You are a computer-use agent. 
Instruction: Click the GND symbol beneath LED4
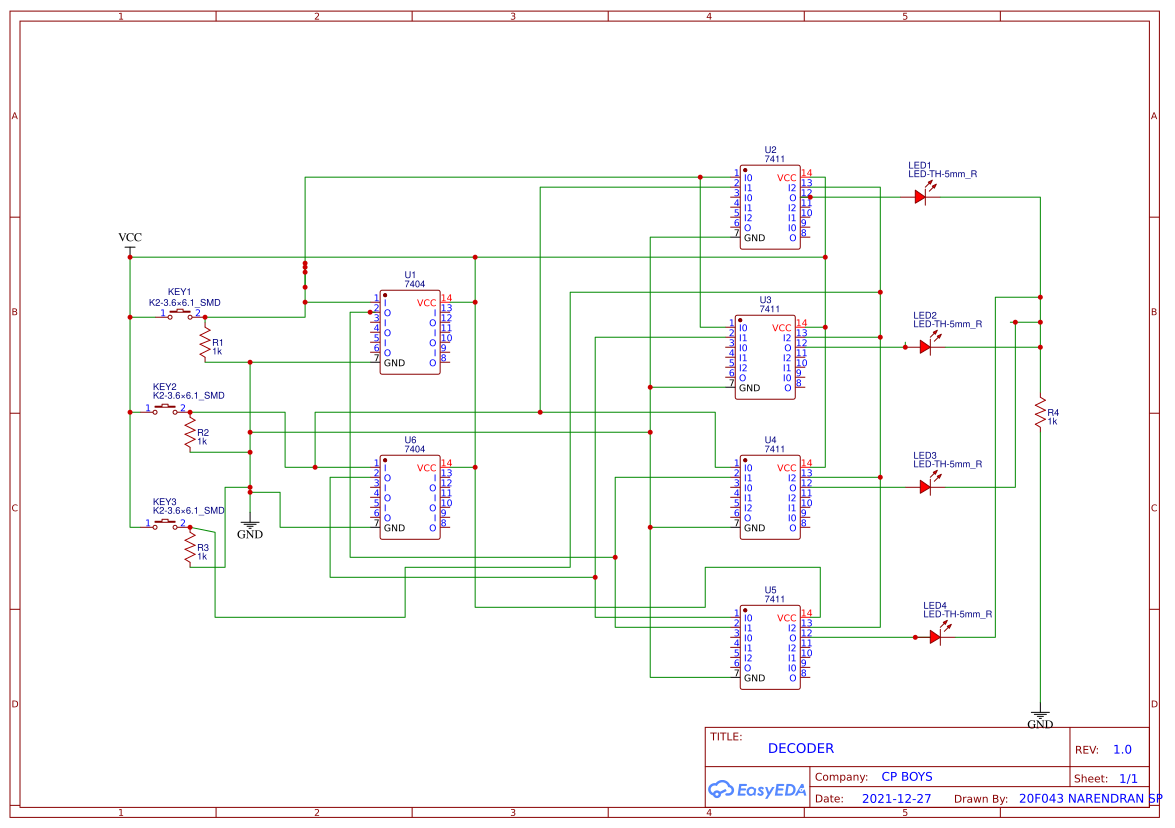1042,712
